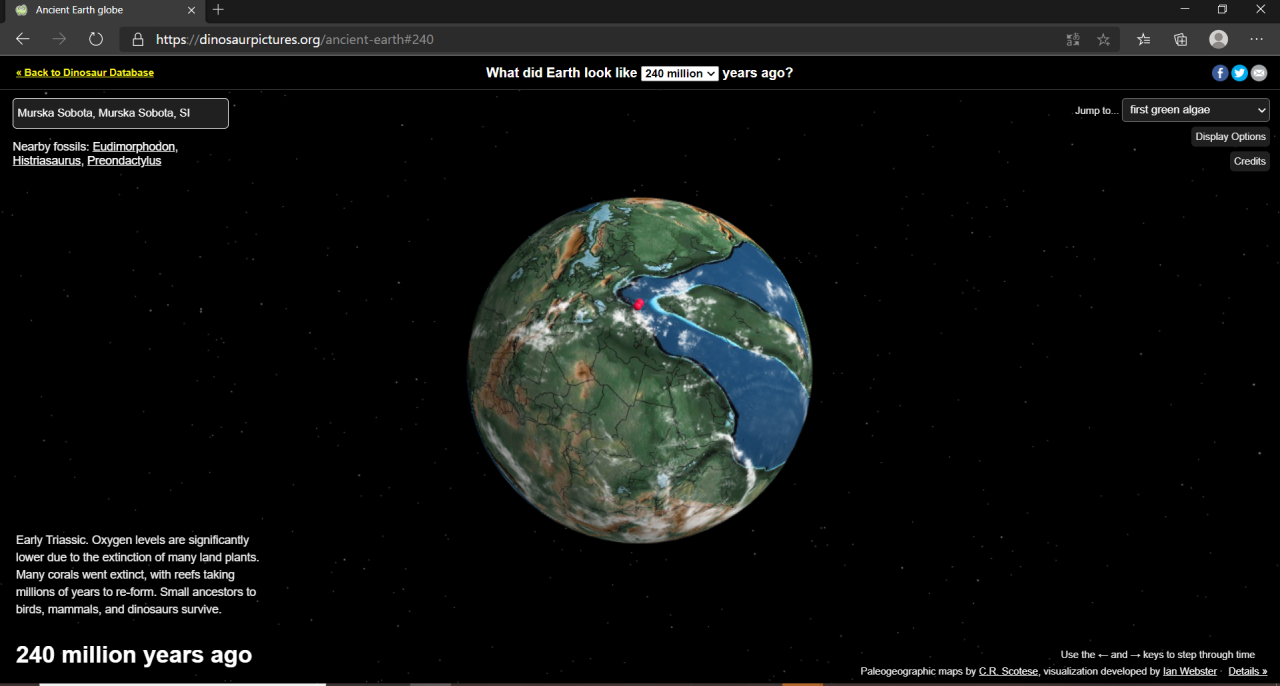The width and height of the screenshot is (1280, 686).
Task: Open a new browser tab
Action: 218,10
